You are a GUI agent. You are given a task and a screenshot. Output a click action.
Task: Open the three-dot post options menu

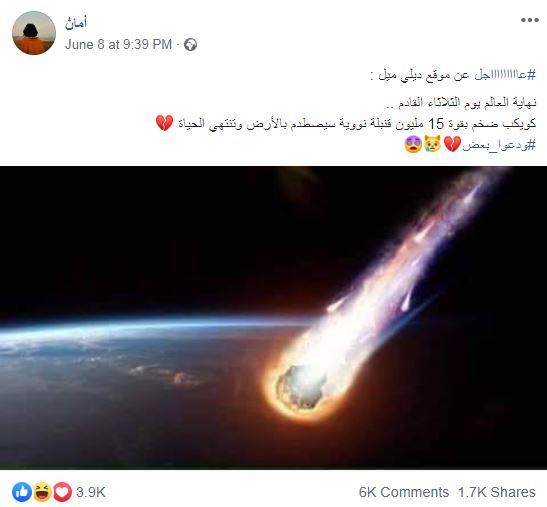click(x=530, y=20)
